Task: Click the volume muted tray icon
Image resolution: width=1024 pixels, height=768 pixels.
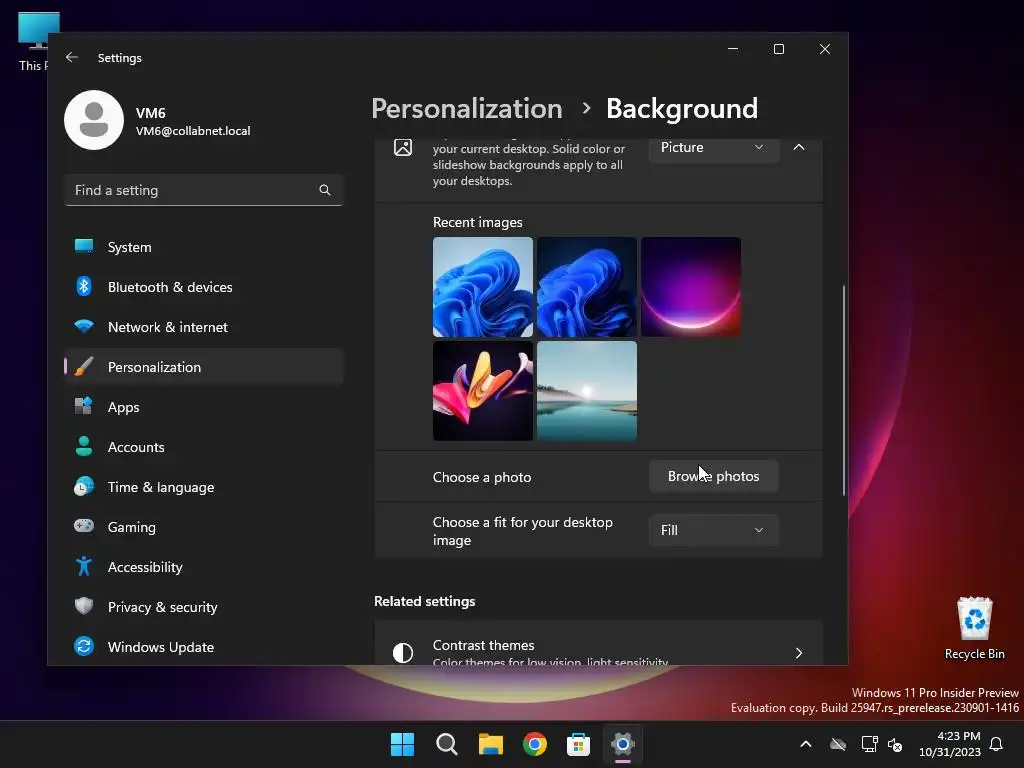Action: [x=895, y=744]
